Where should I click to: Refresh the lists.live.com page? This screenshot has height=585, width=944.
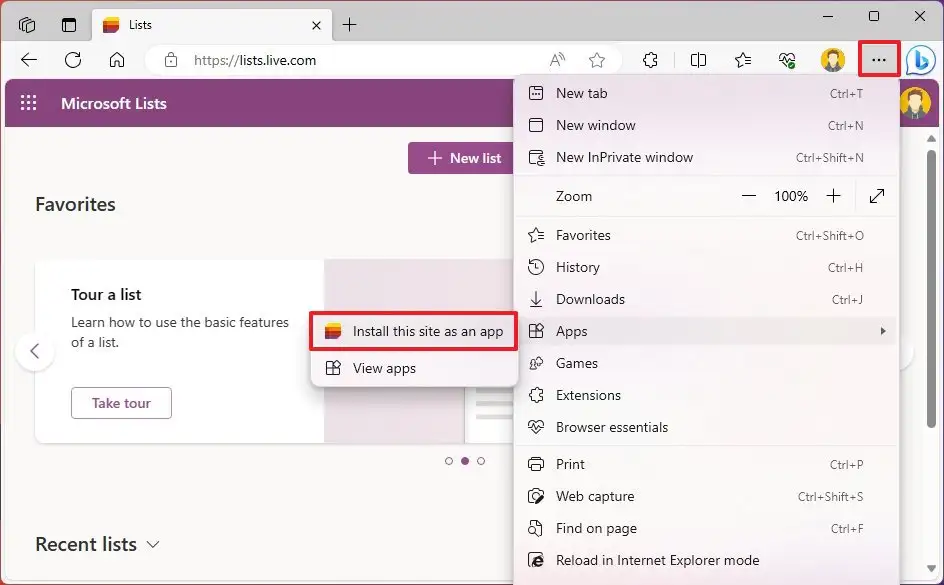click(x=72, y=60)
